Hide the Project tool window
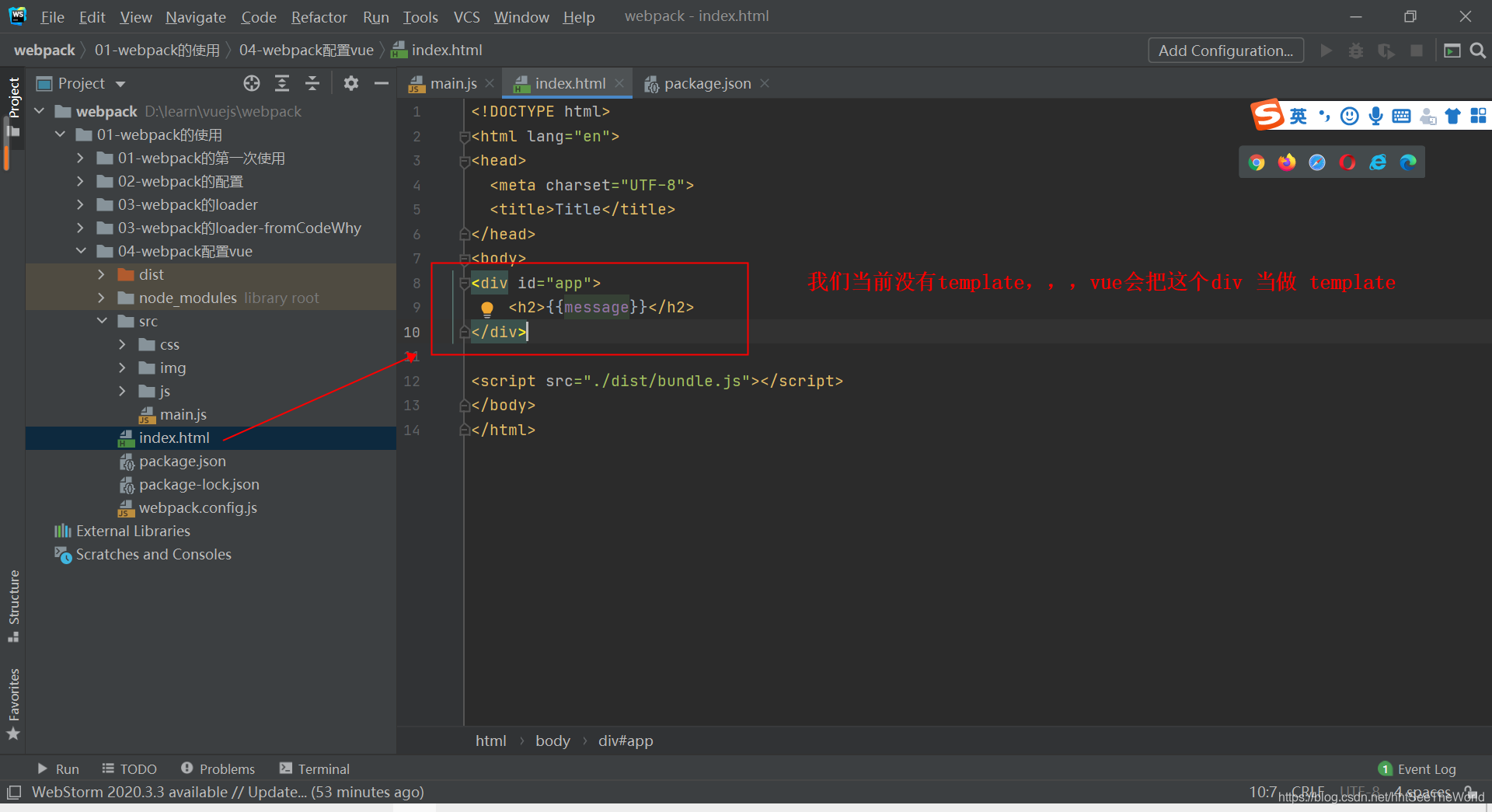This screenshot has height=812, width=1492. click(x=381, y=83)
